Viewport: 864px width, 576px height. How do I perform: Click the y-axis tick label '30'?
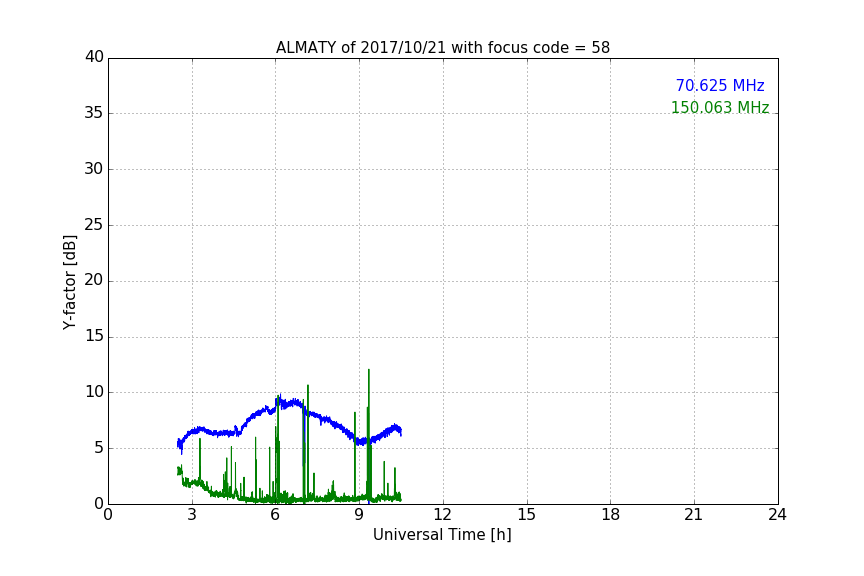pos(94,169)
